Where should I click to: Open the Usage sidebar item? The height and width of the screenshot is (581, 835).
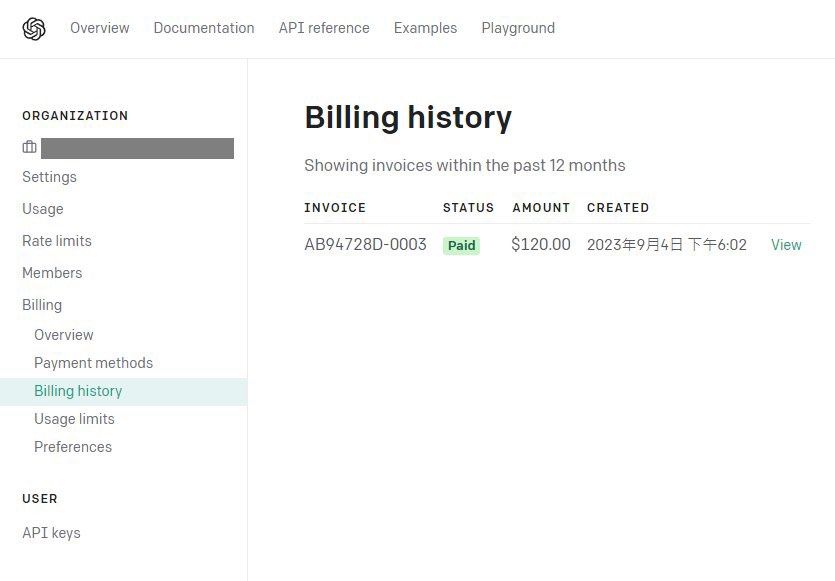[43, 209]
